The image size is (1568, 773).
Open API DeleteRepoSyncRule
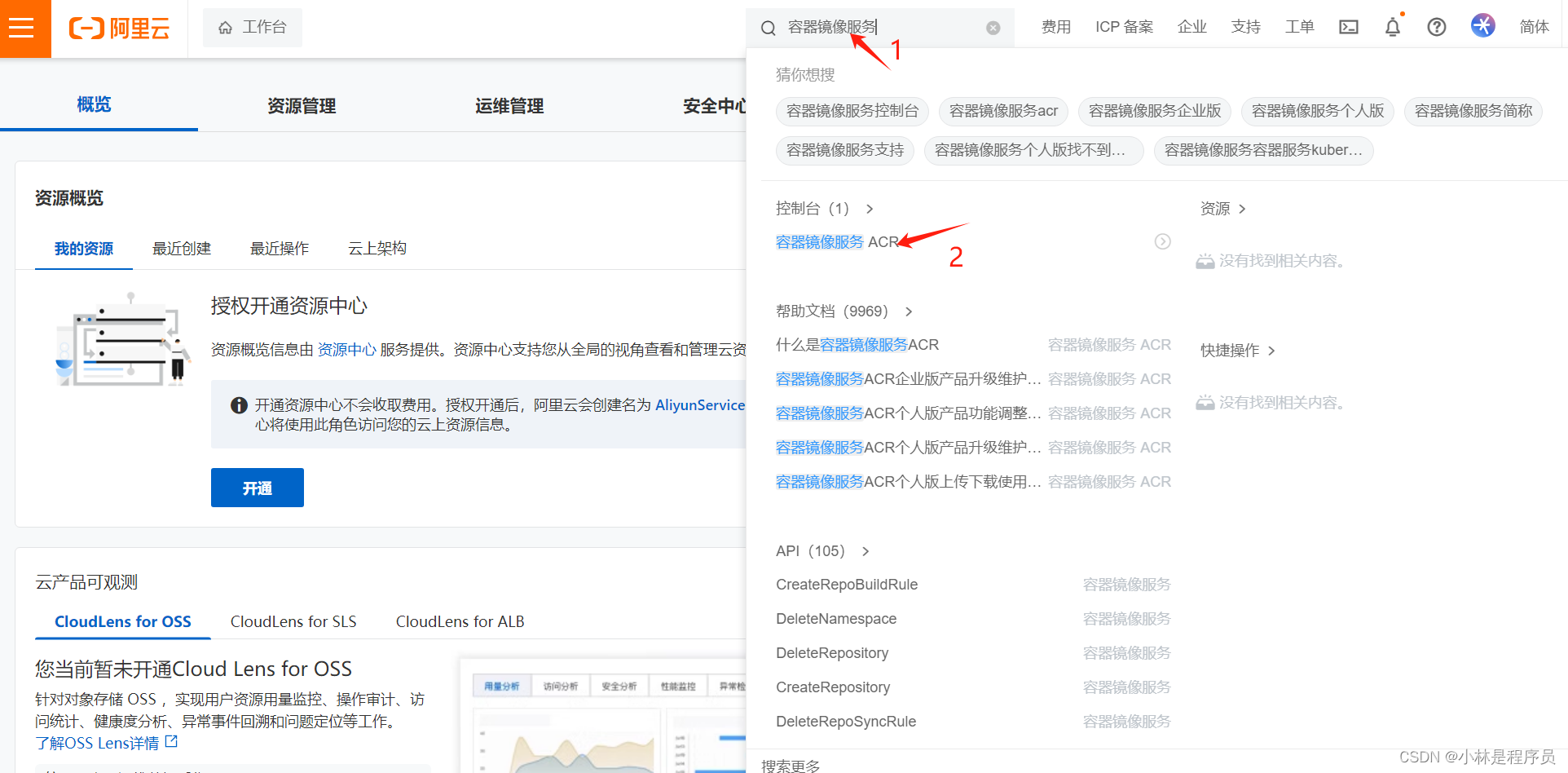846,722
